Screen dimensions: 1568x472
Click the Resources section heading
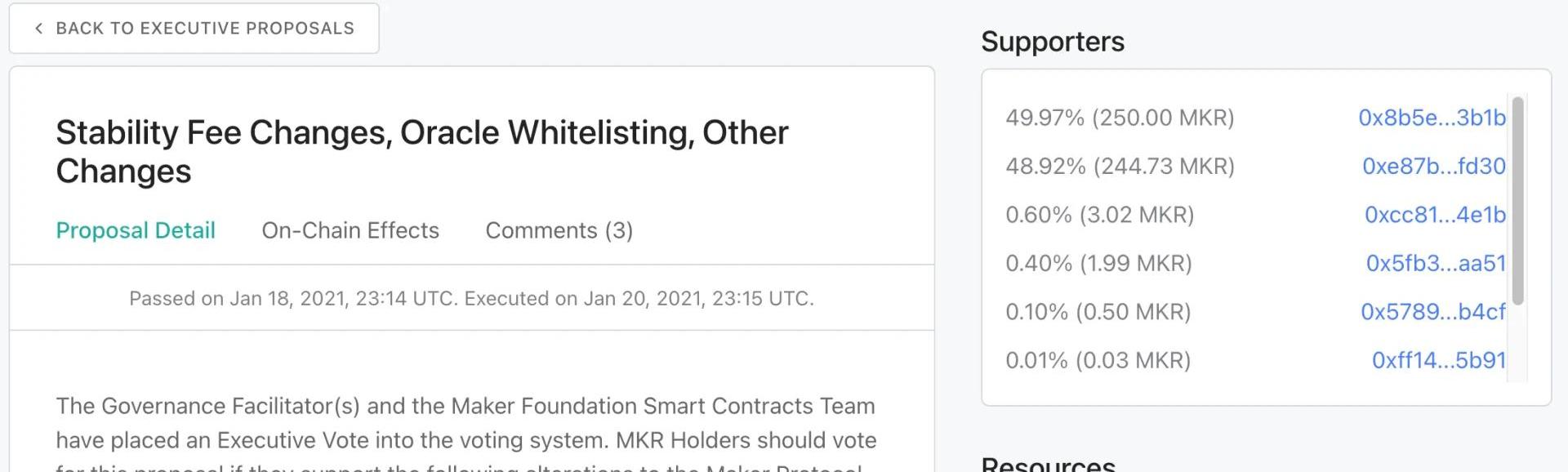(1048, 465)
